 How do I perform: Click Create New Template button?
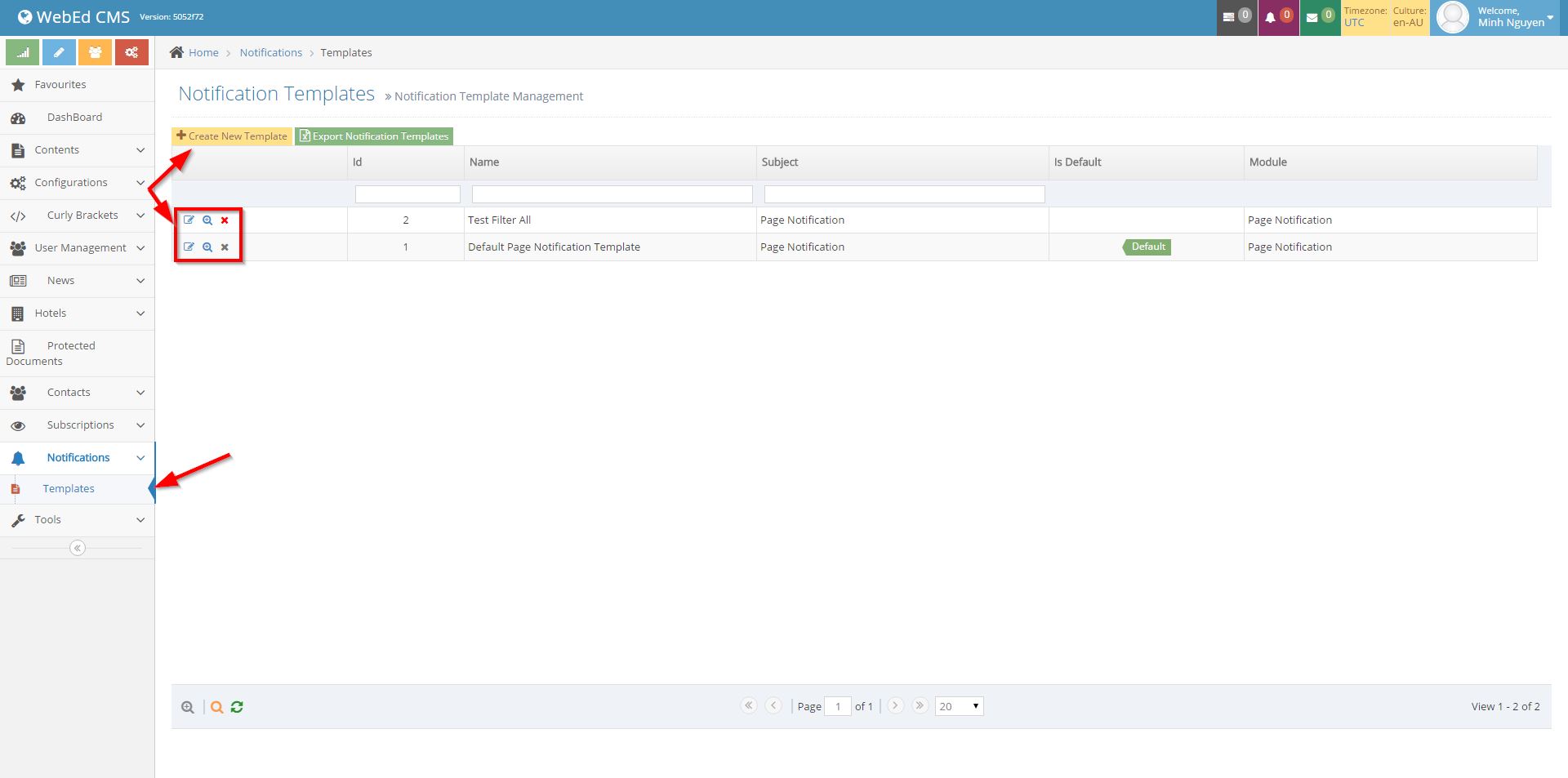[232, 136]
